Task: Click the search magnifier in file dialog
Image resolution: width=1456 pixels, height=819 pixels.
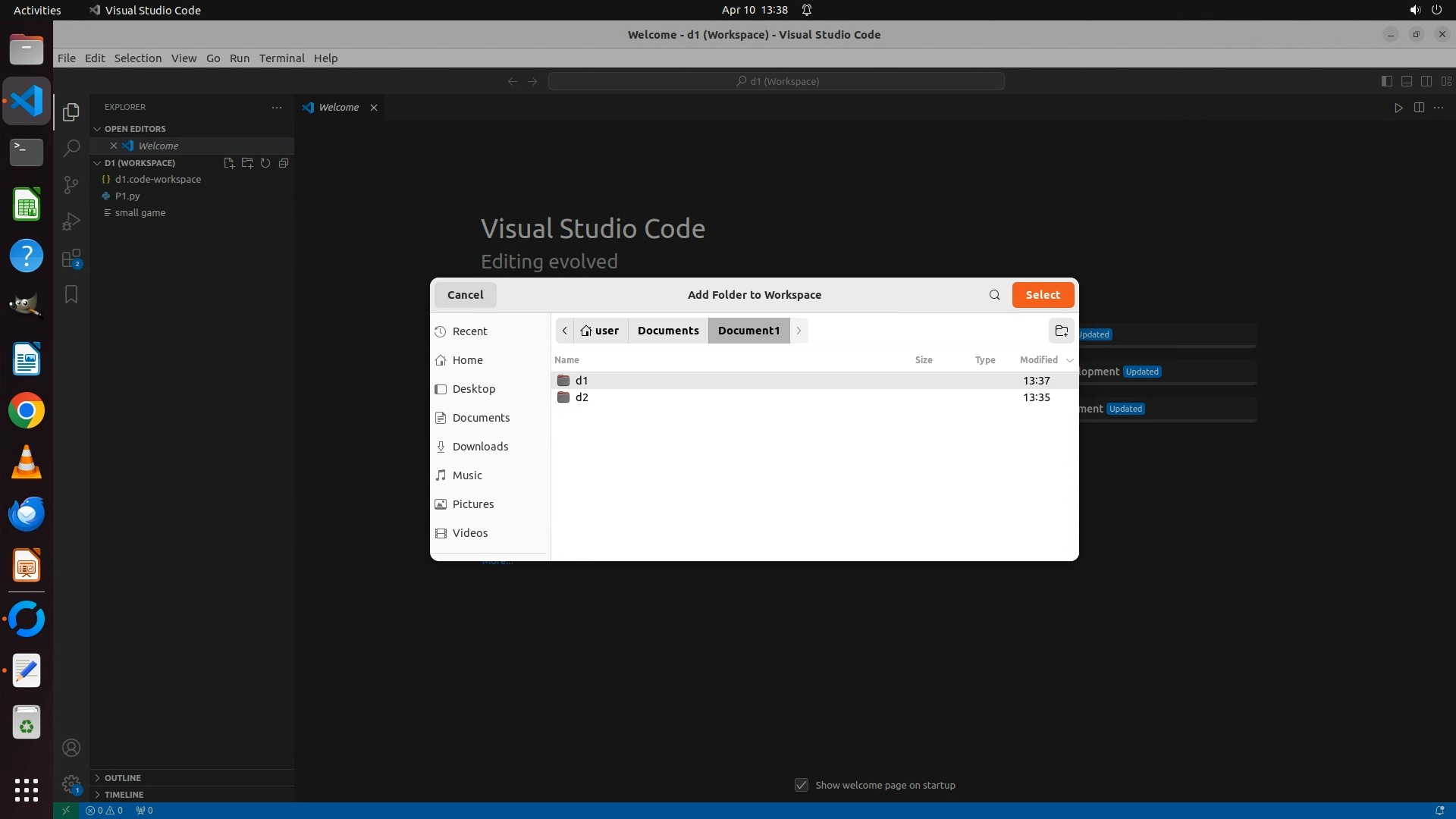Action: click(994, 295)
